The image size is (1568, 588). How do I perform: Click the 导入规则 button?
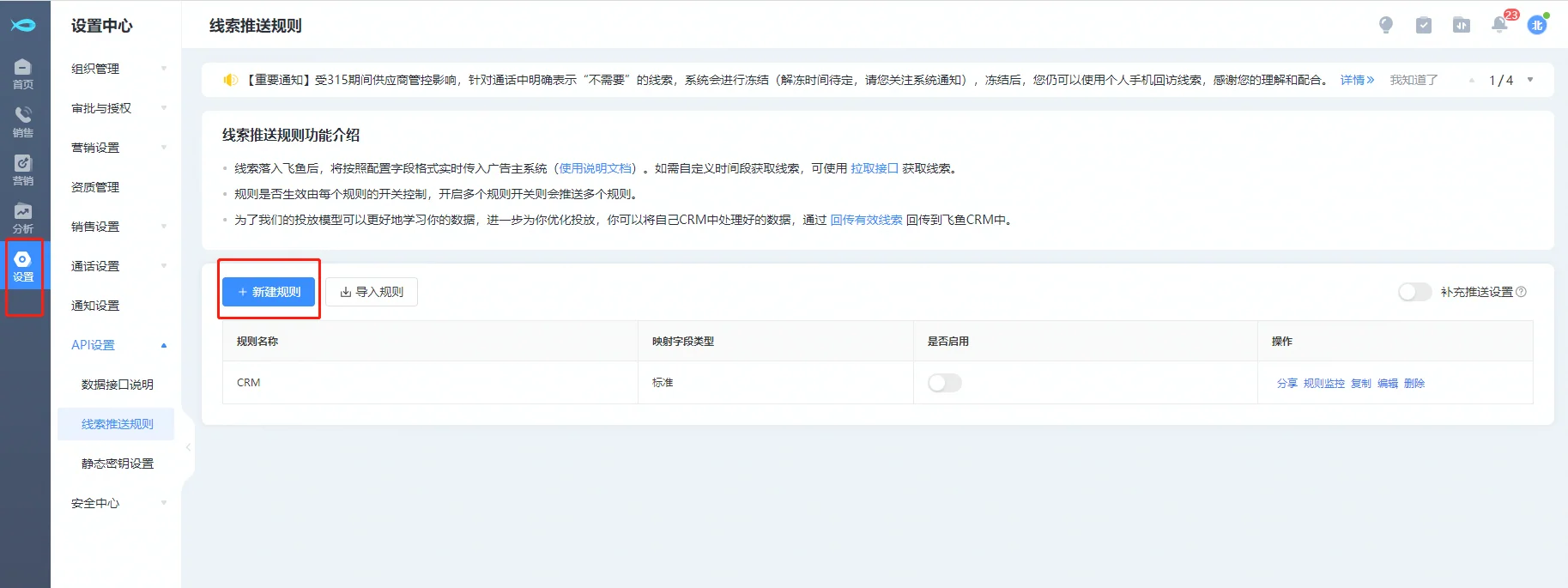click(x=372, y=292)
